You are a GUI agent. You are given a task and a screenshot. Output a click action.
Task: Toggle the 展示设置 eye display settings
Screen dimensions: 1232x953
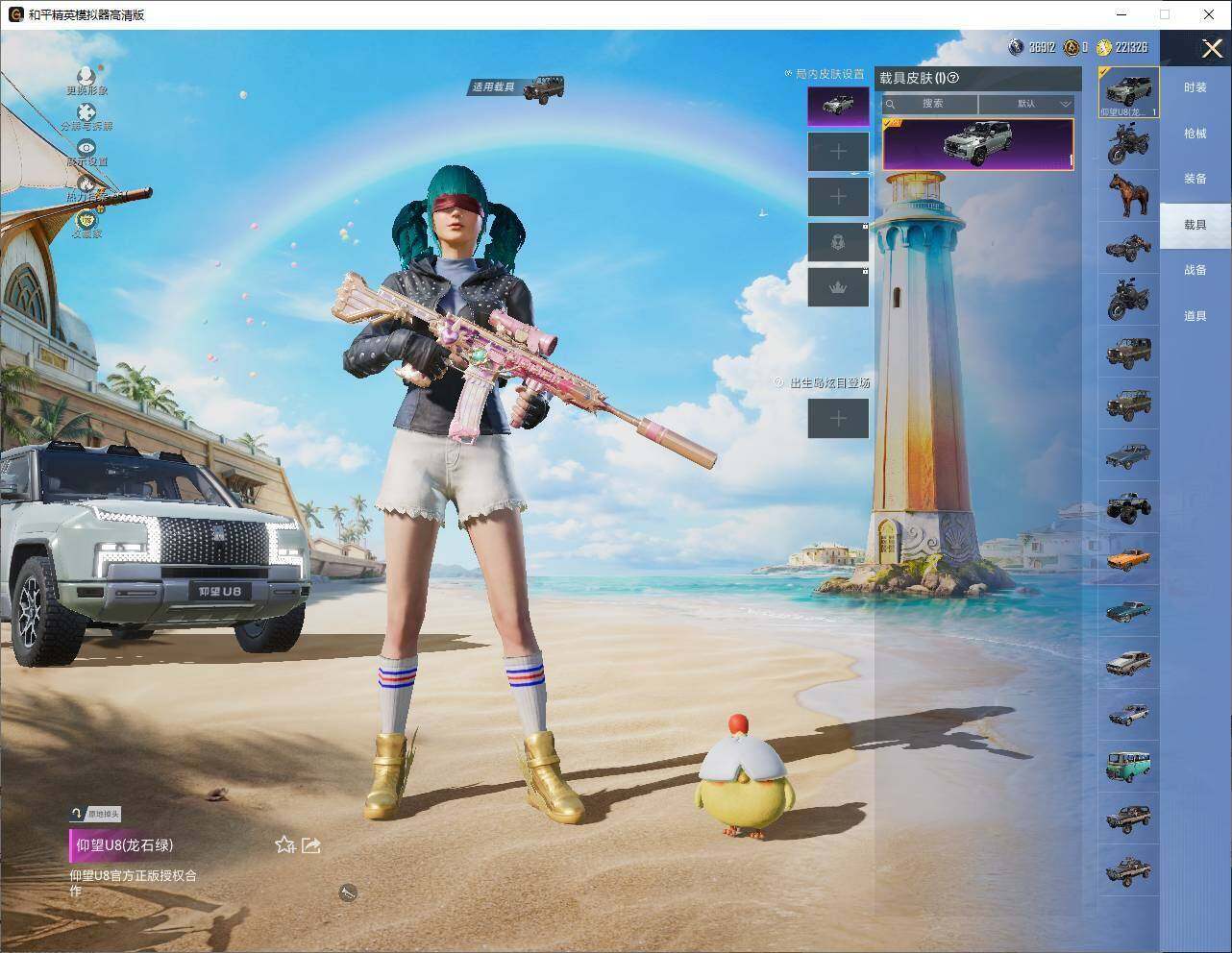coord(86,148)
